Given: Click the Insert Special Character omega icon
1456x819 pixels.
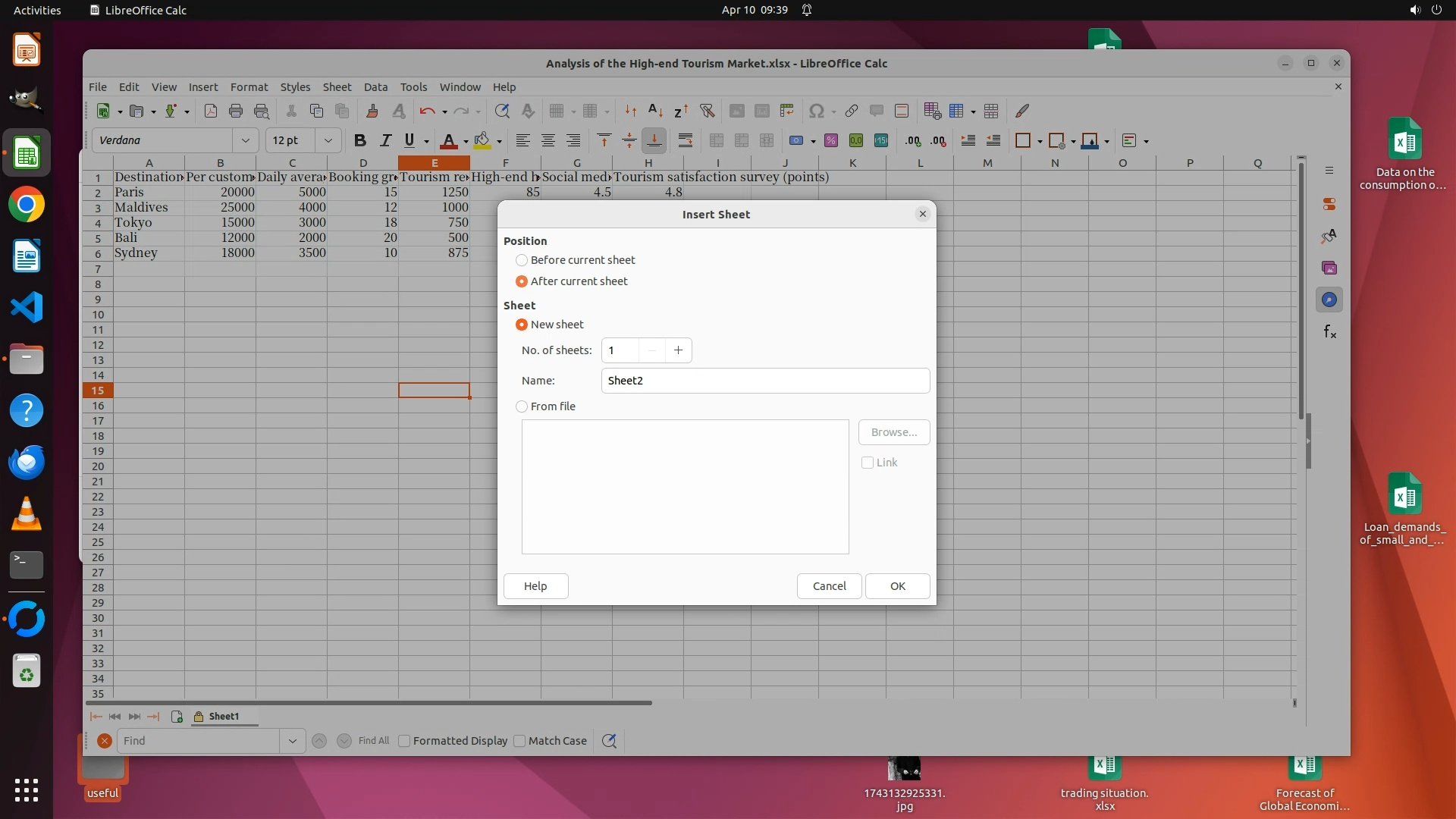Looking at the screenshot, I should point(816,111).
